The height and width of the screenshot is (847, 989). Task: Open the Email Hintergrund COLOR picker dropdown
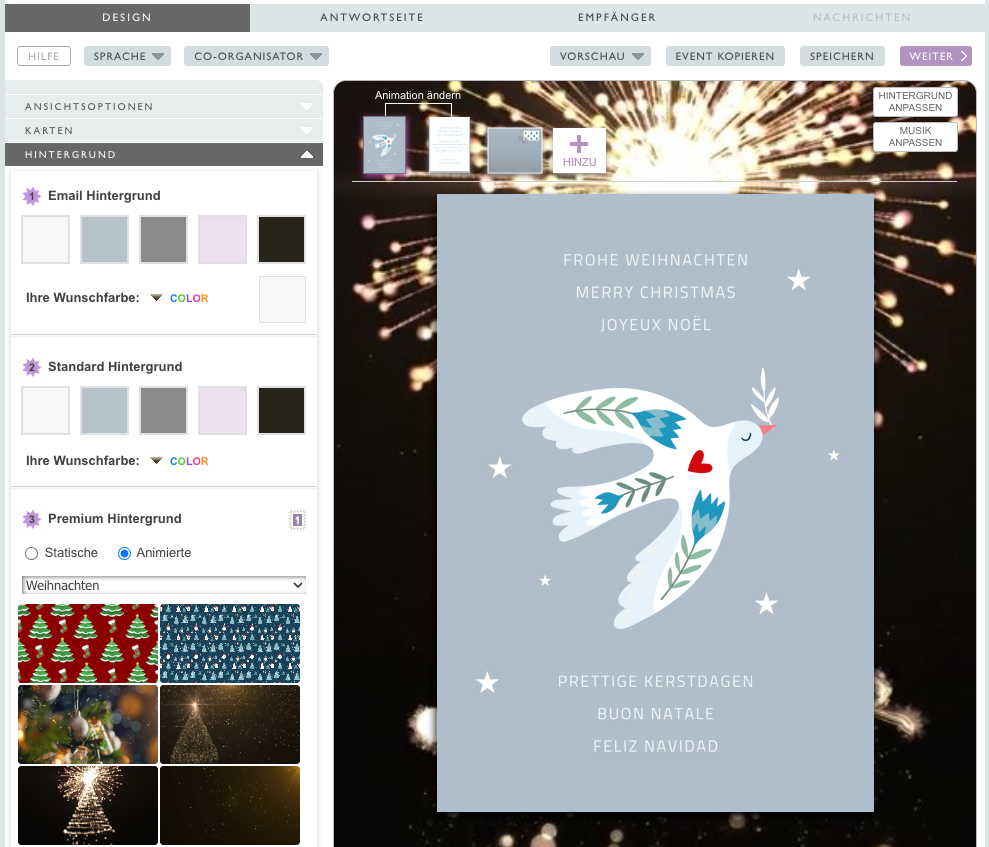(180, 298)
